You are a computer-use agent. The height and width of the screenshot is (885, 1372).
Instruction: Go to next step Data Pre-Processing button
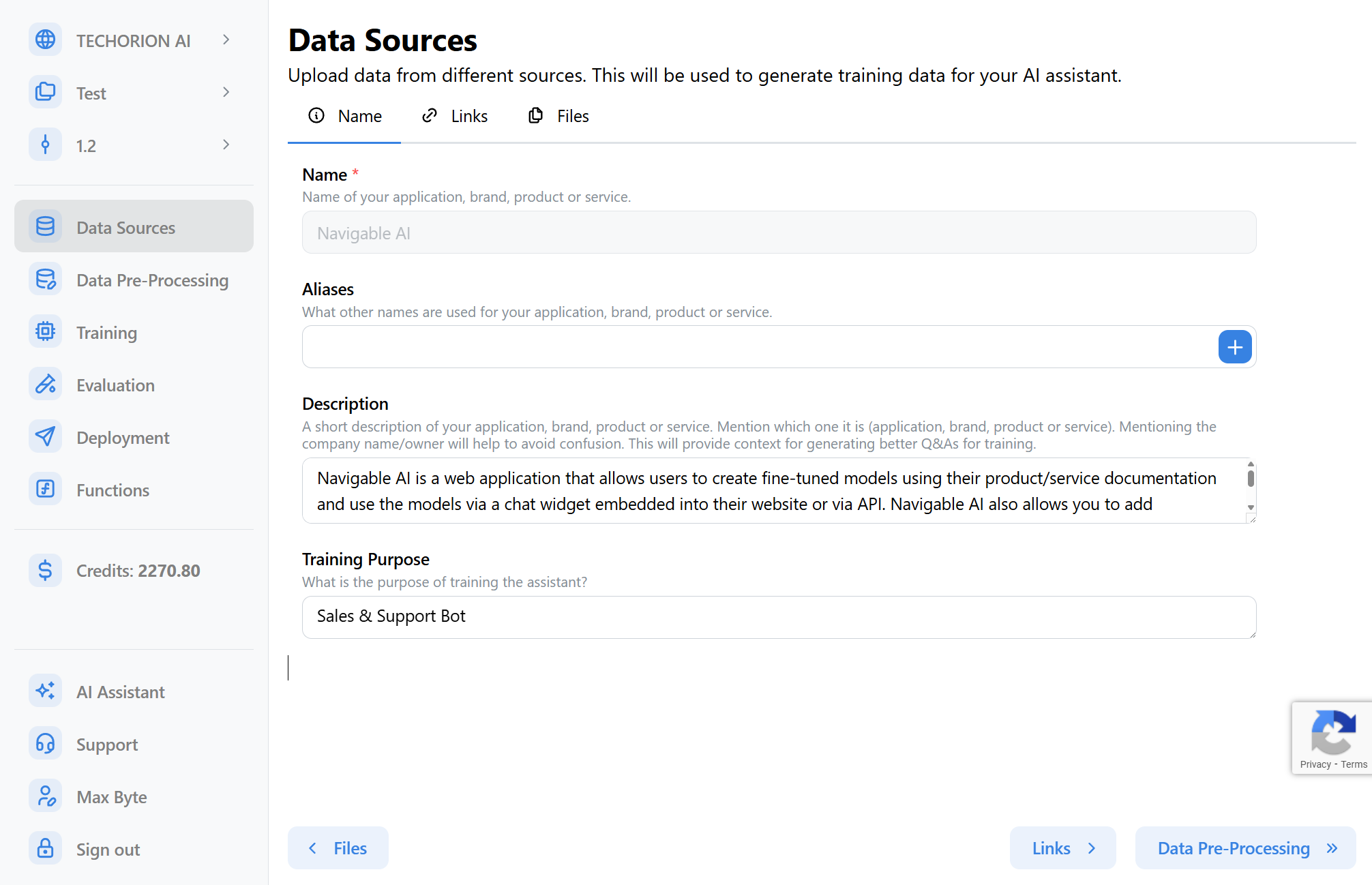click(x=1245, y=848)
